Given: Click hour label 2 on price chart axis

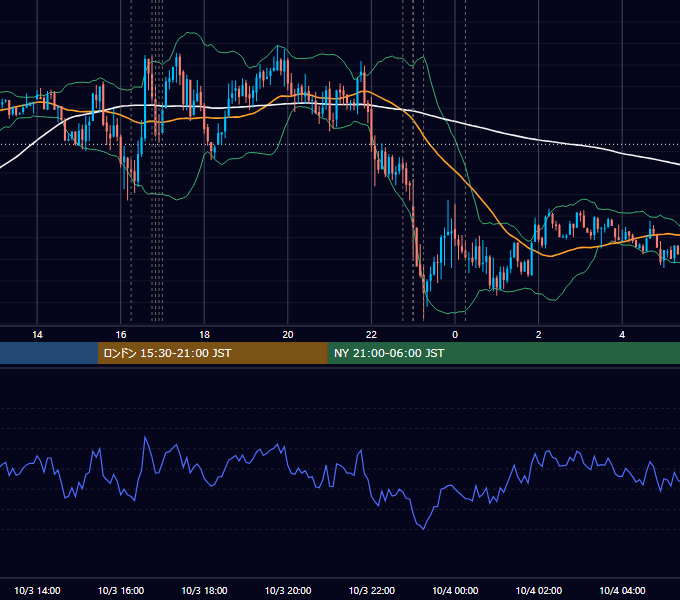Looking at the screenshot, I should pyautogui.click(x=539, y=335).
